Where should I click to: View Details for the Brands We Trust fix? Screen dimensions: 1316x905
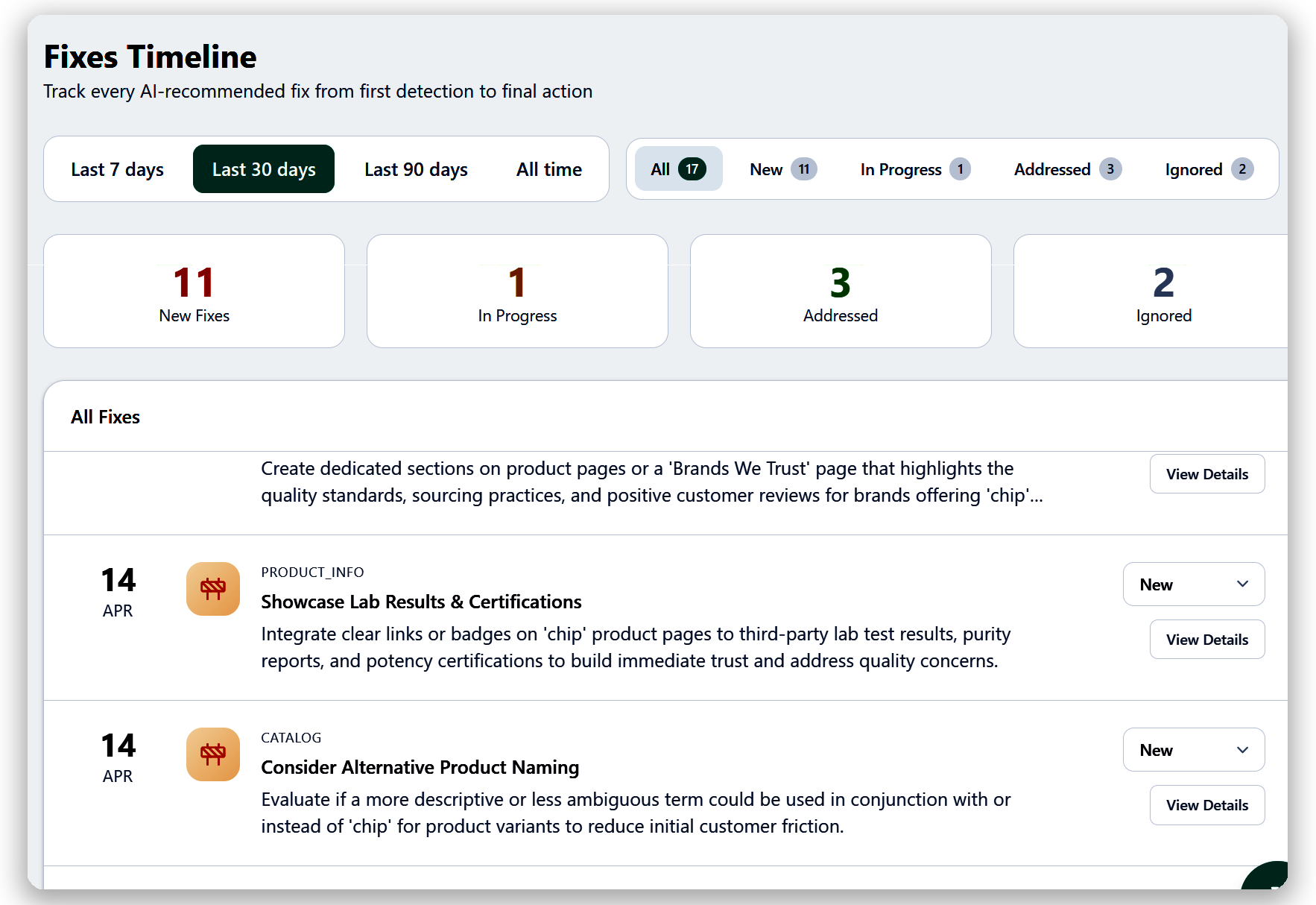(1206, 473)
